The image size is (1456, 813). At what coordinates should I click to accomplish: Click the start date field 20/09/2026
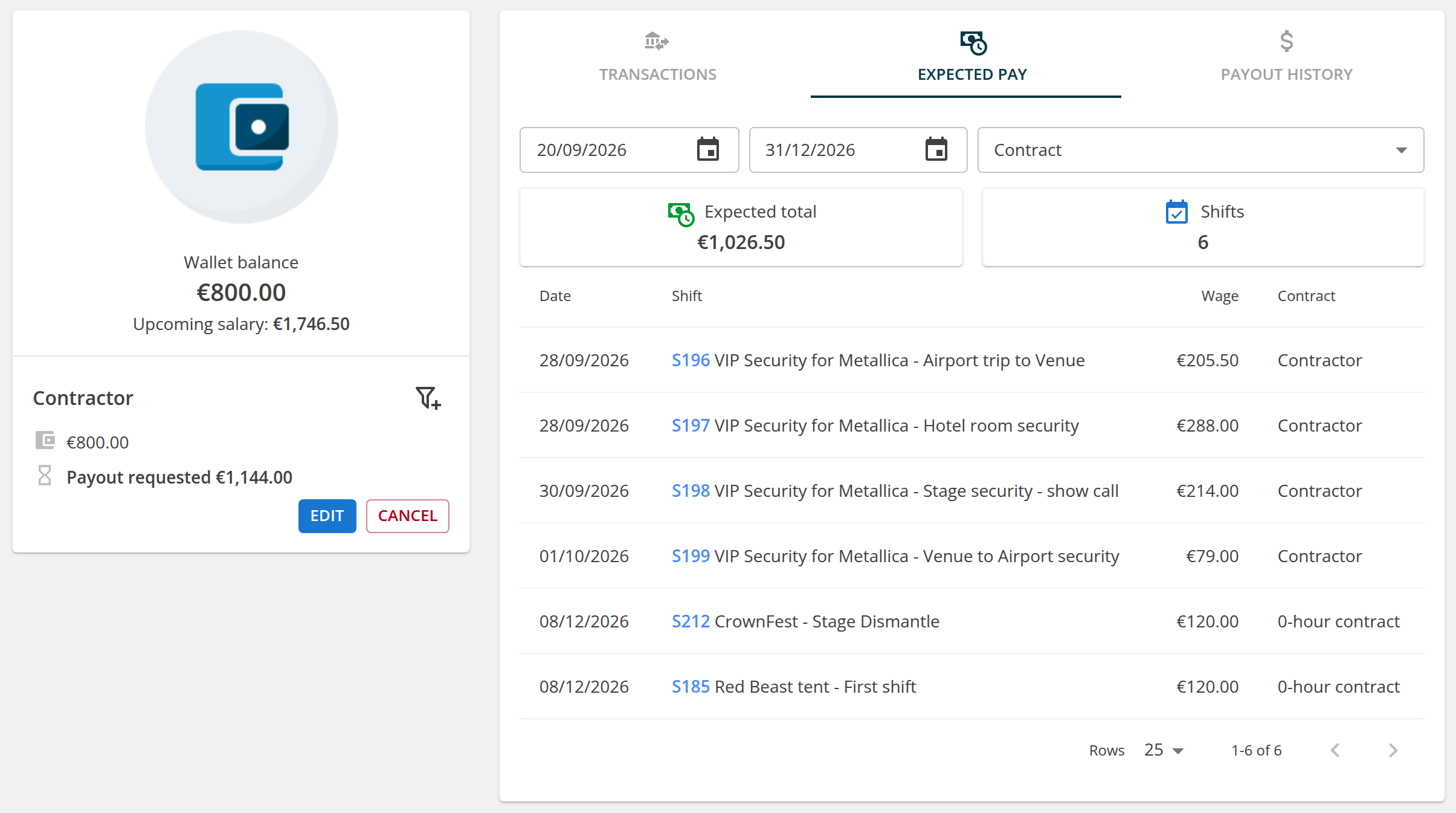(x=629, y=150)
